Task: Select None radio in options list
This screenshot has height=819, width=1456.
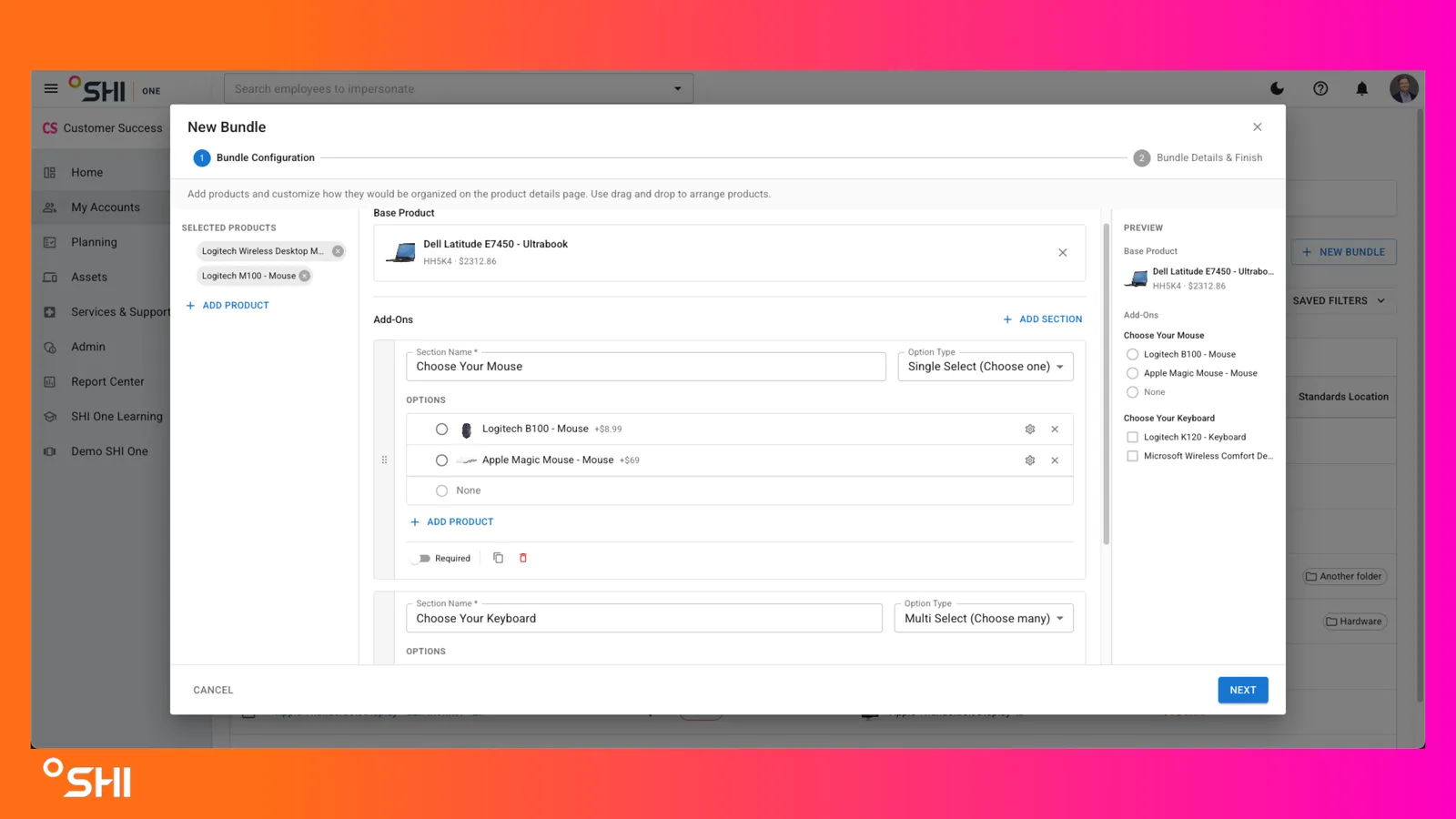Action: pyautogui.click(x=441, y=490)
